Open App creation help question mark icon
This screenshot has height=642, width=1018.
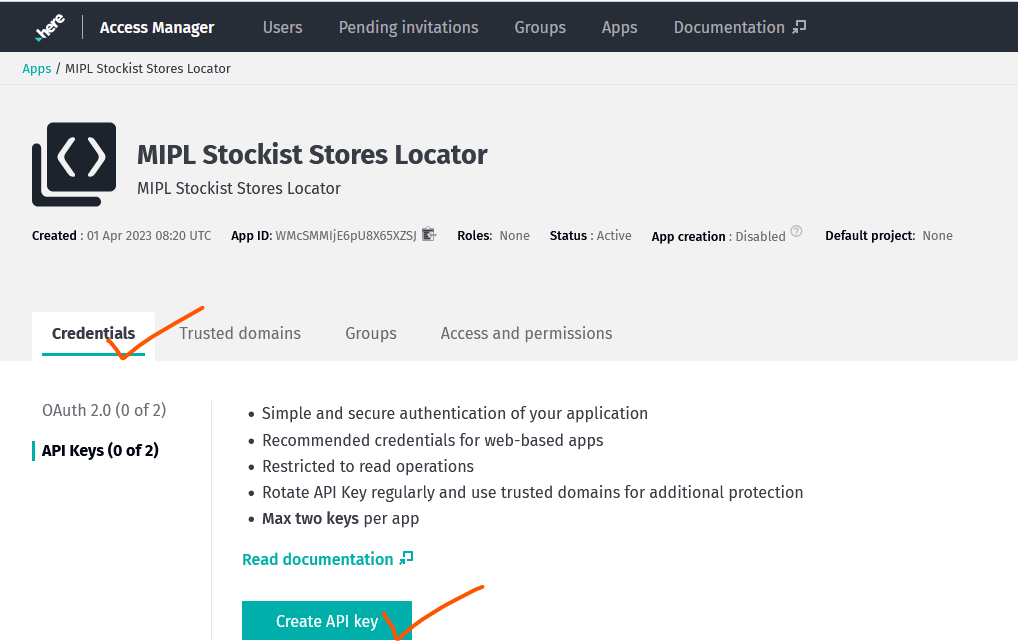point(797,231)
